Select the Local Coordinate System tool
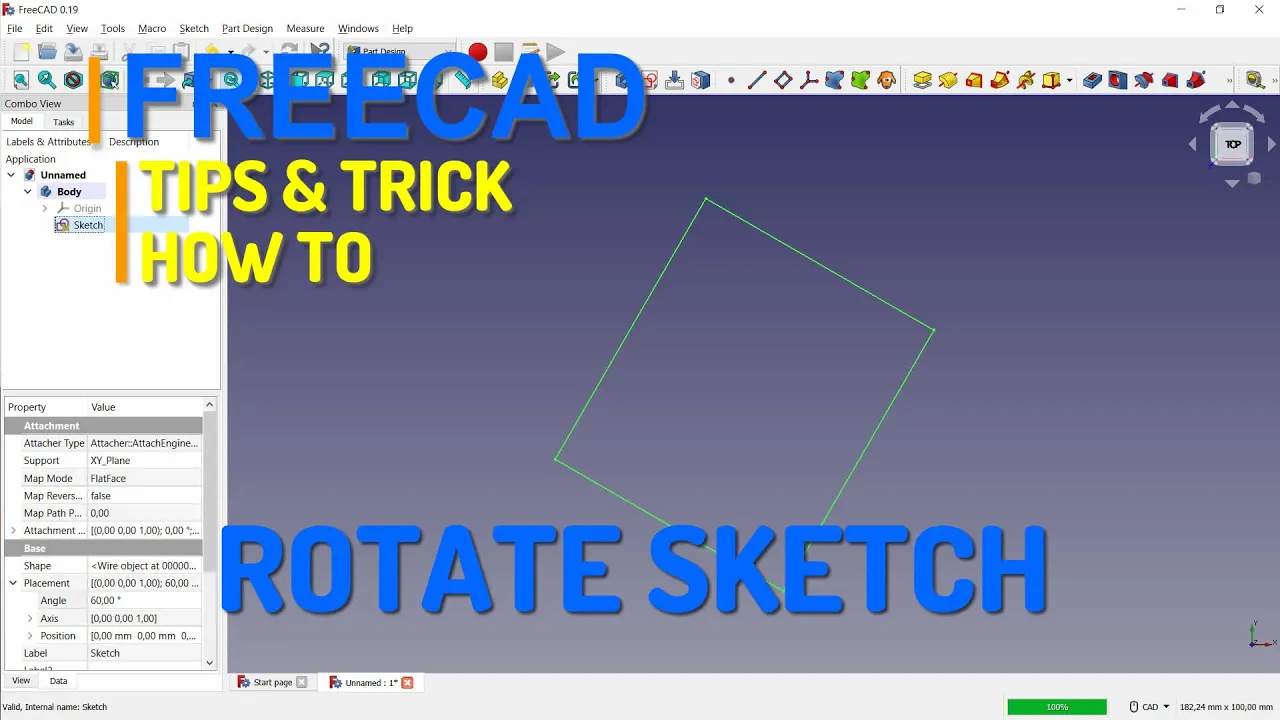This screenshot has height=720, width=1280. [x=809, y=80]
